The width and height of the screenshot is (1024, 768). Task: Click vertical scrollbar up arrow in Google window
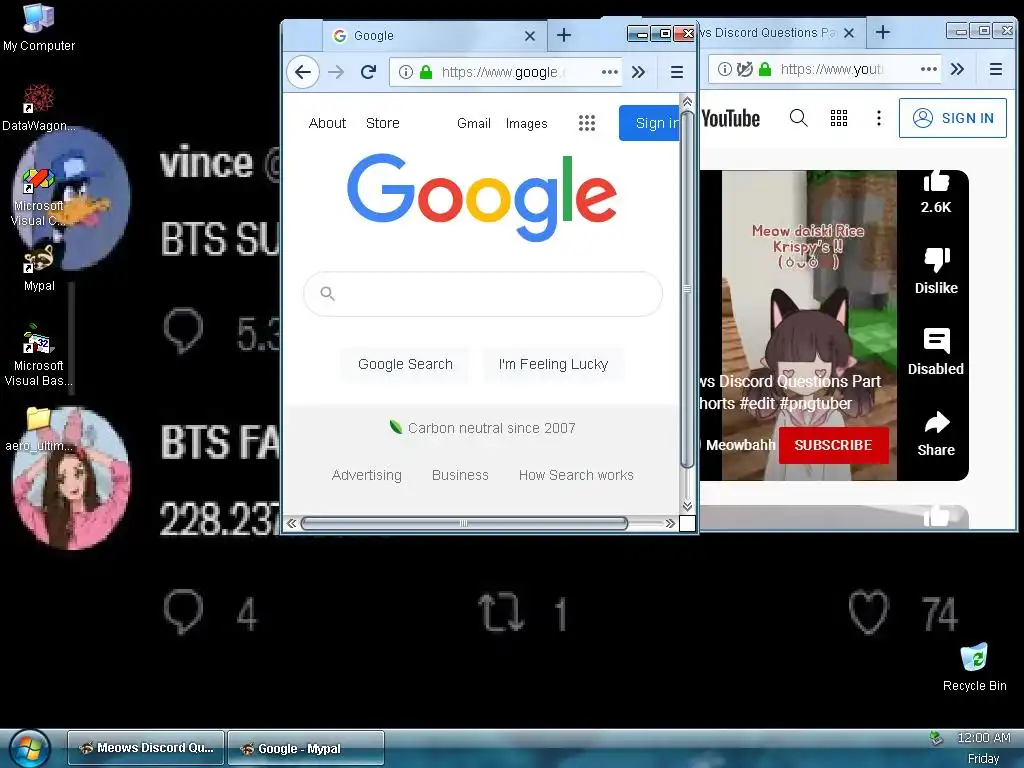(687, 101)
